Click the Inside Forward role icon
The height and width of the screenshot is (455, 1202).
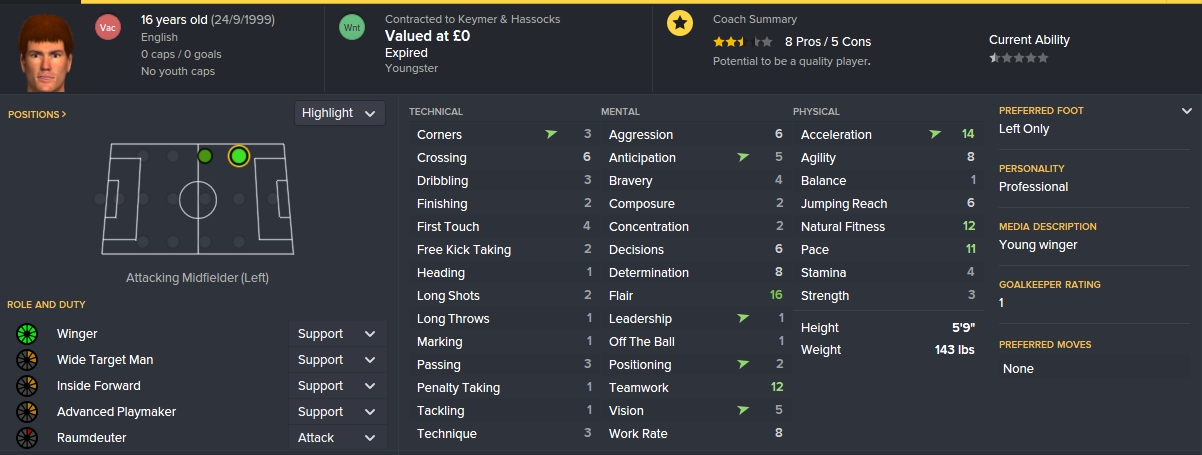[27, 386]
